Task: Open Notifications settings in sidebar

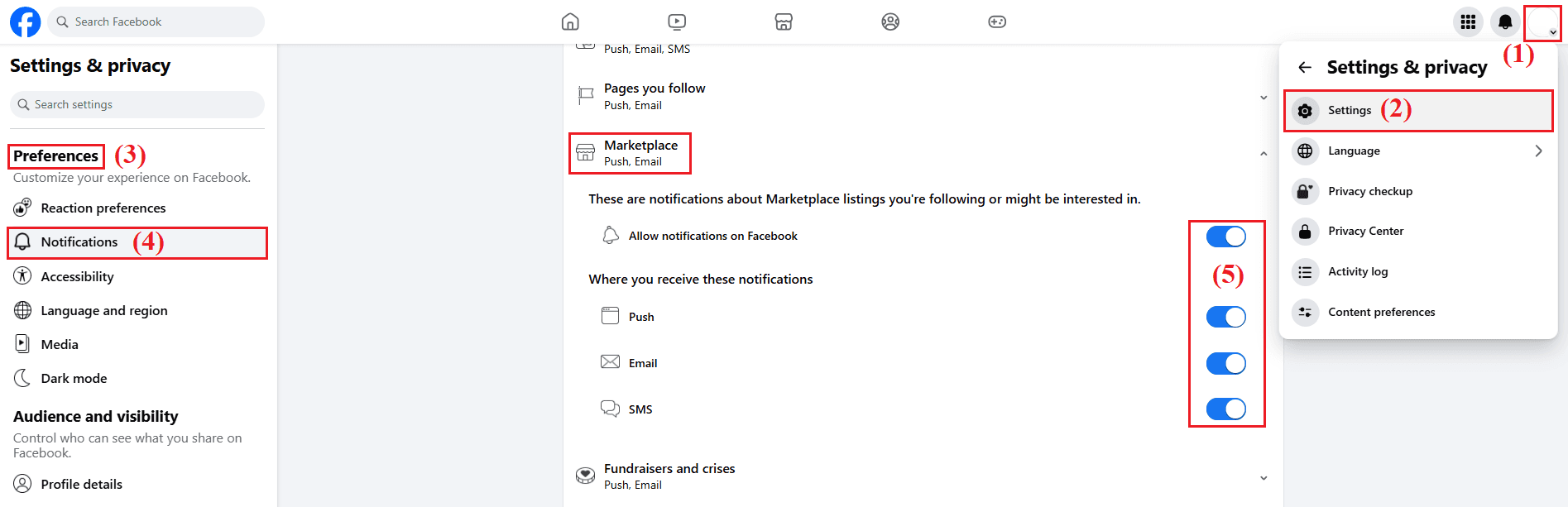Action: point(137,242)
